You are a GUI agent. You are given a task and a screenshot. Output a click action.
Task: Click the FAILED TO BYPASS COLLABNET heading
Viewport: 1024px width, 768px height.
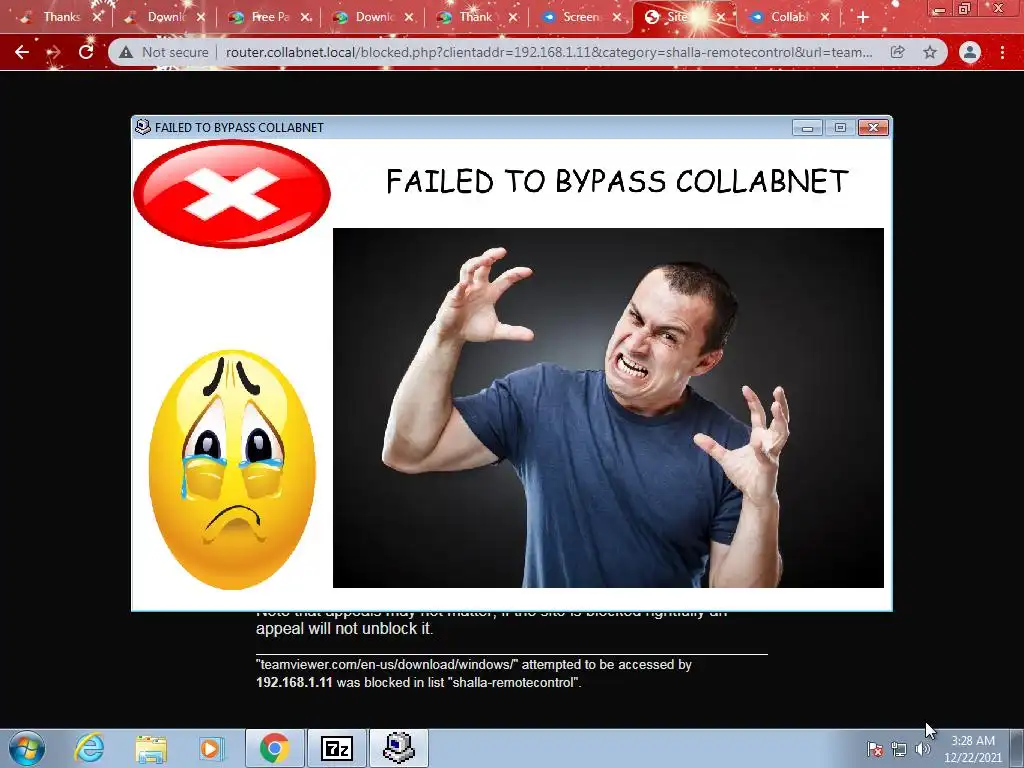click(x=617, y=181)
